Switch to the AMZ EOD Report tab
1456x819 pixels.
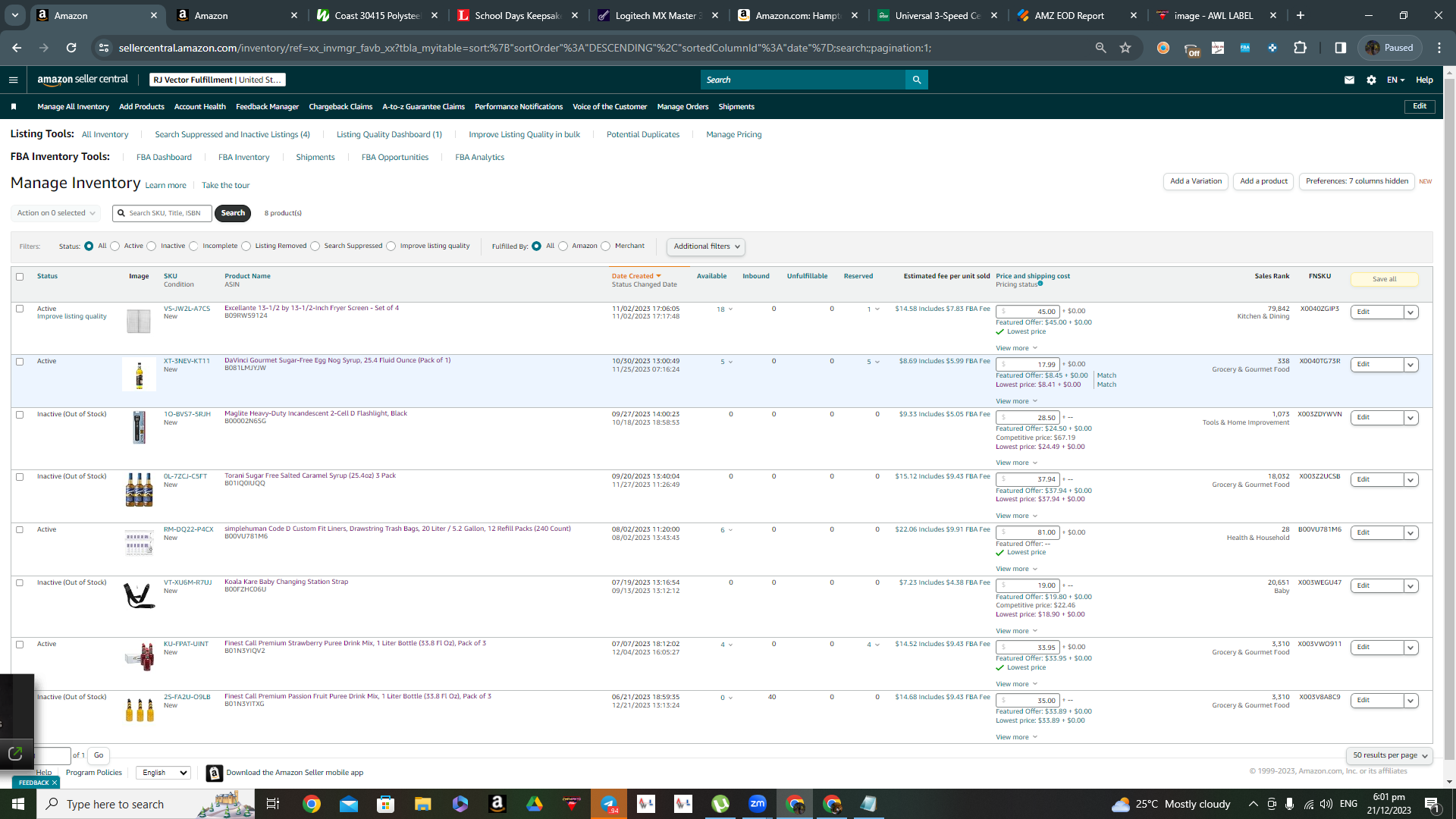click(x=1078, y=15)
